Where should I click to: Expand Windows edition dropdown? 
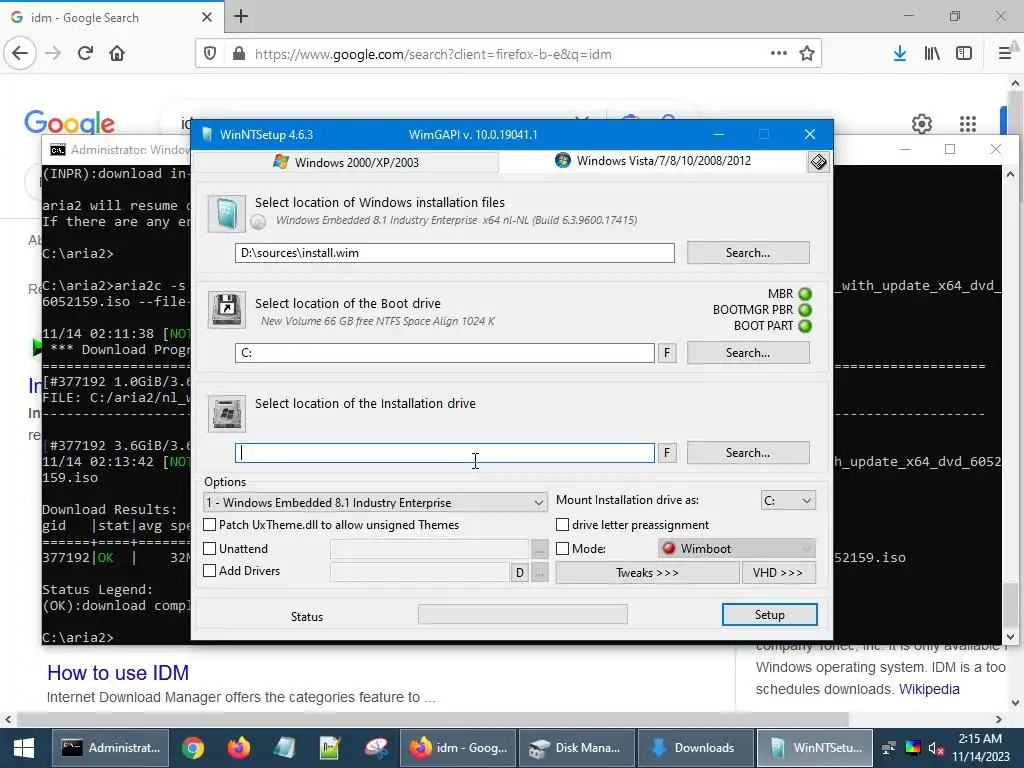[x=376, y=502]
